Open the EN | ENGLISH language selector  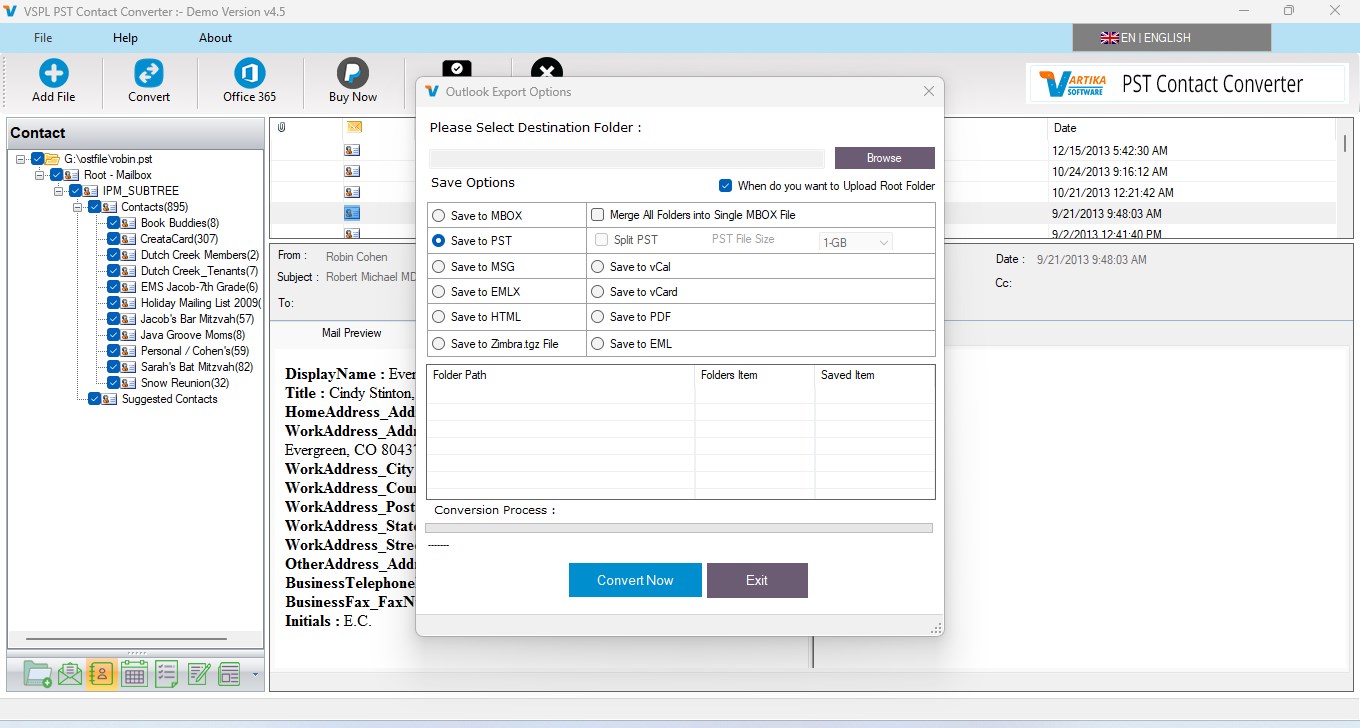(1171, 38)
